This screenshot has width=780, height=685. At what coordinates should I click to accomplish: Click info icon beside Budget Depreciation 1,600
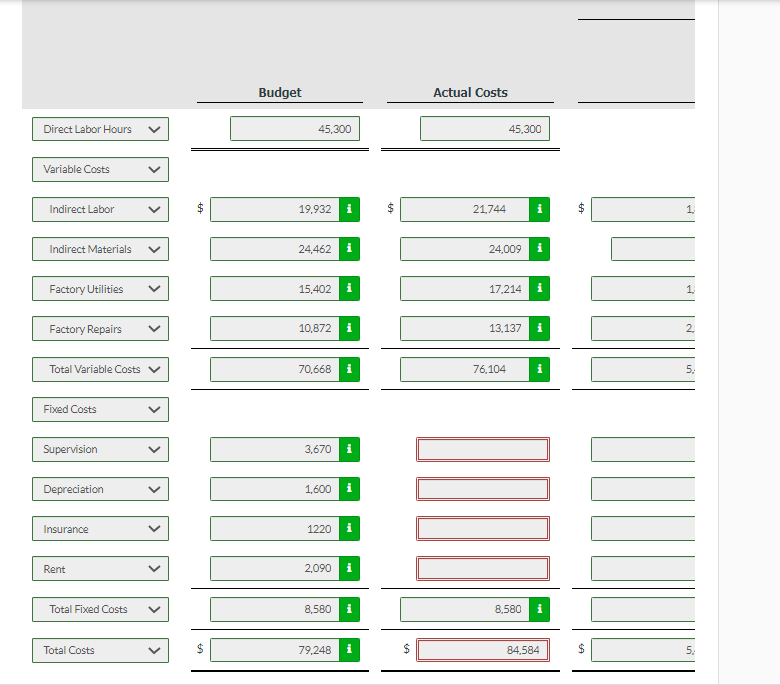coord(349,489)
